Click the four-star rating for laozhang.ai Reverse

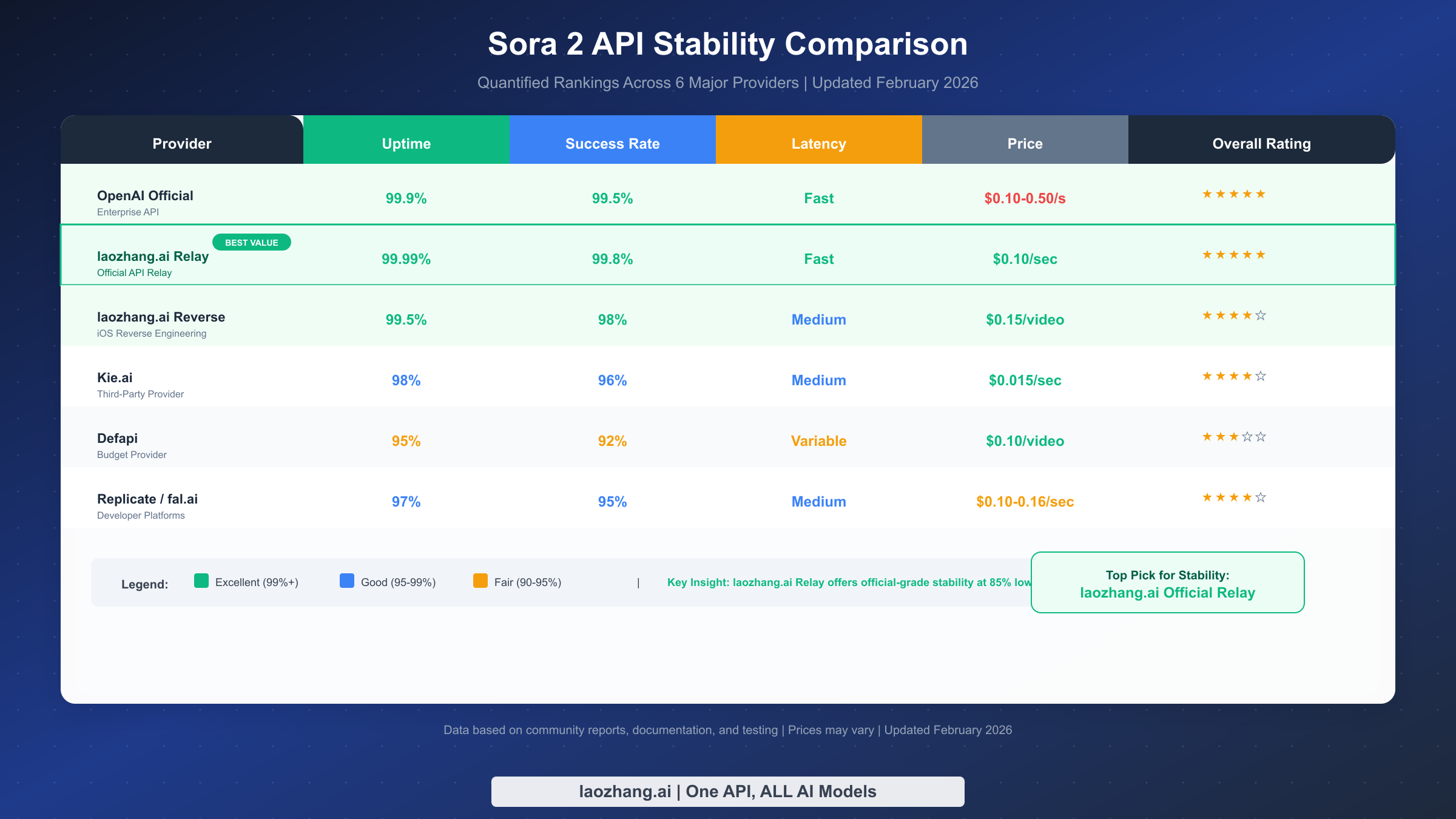click(x=1234, y=315)
